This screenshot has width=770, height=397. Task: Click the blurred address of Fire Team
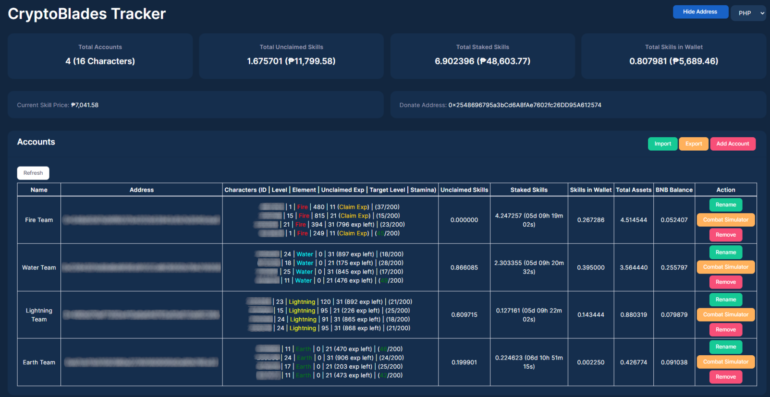coord(141,220)
